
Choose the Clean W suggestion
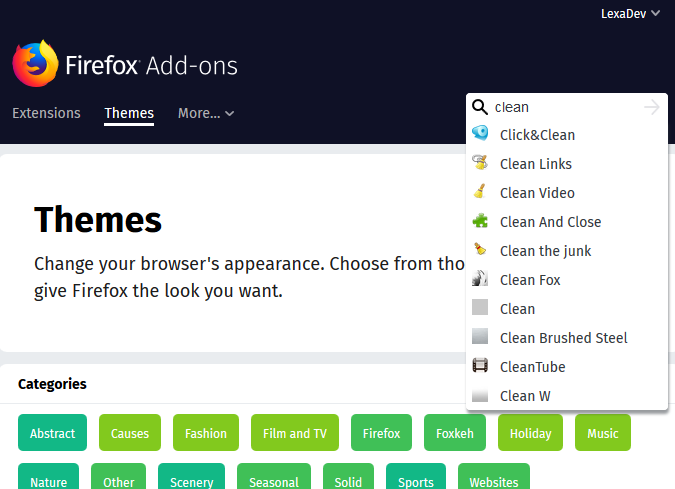tap(525, 396)
